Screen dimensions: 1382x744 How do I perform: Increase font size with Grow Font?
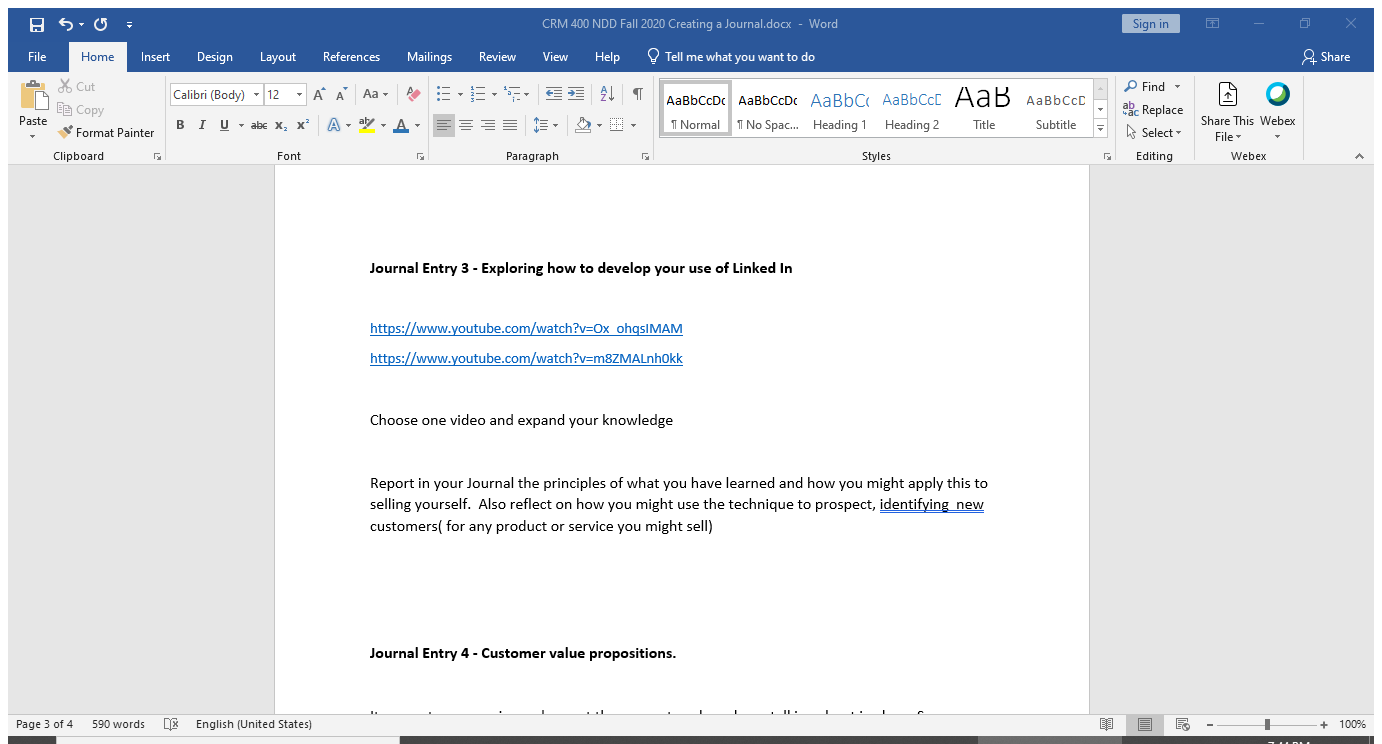tap(319, 95)
